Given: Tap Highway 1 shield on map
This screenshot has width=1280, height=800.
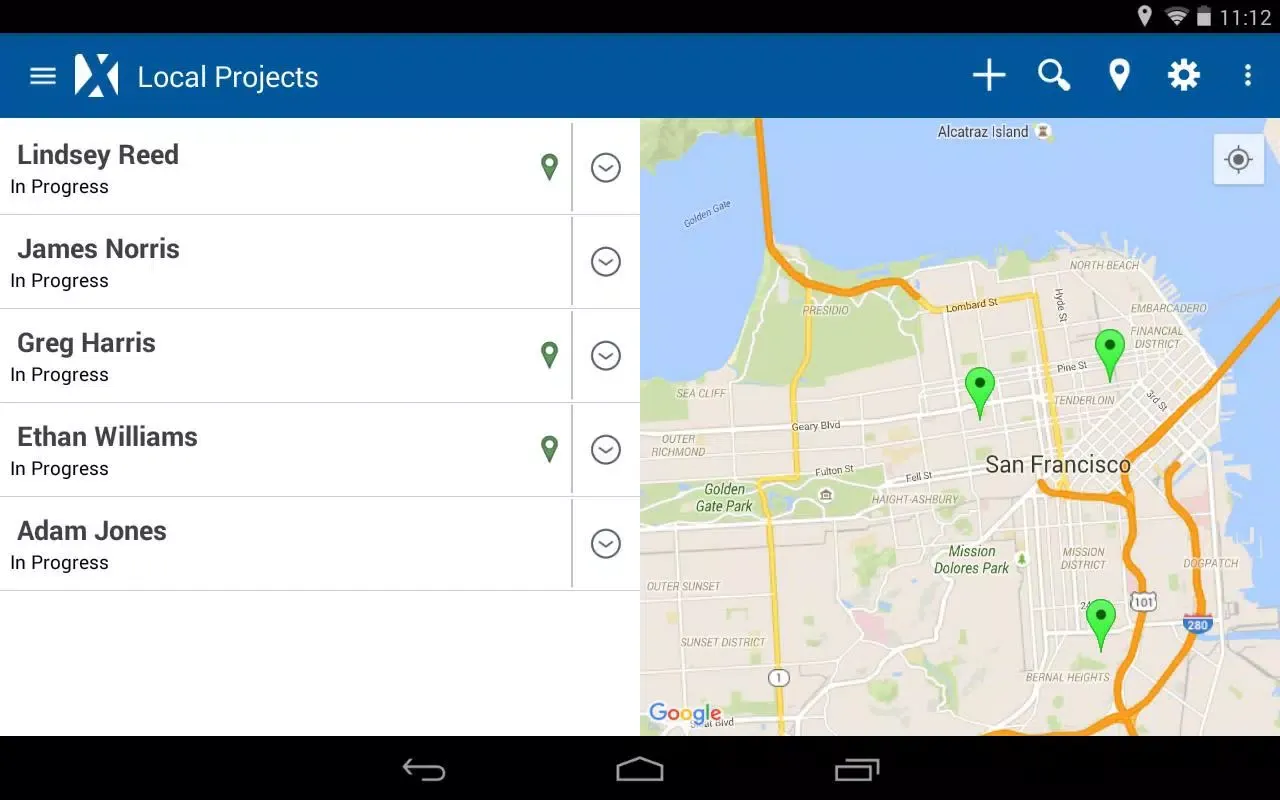Looking at the screenshot, I should [778, 677].
